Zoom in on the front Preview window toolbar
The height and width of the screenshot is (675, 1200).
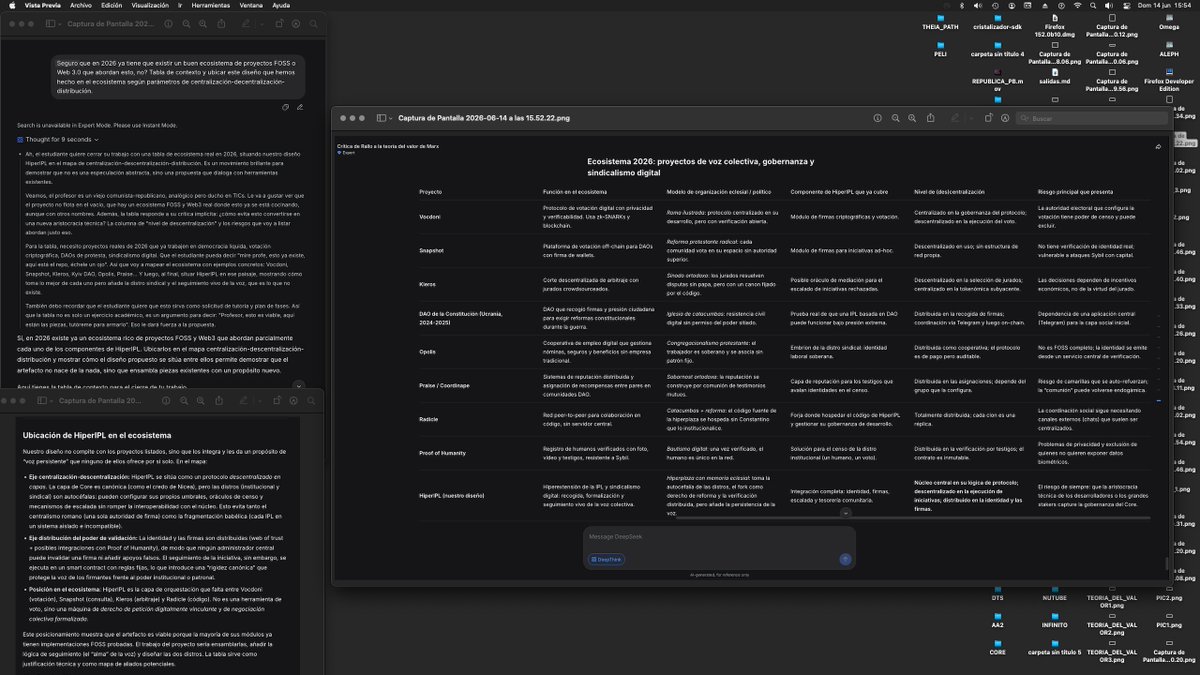912,118
